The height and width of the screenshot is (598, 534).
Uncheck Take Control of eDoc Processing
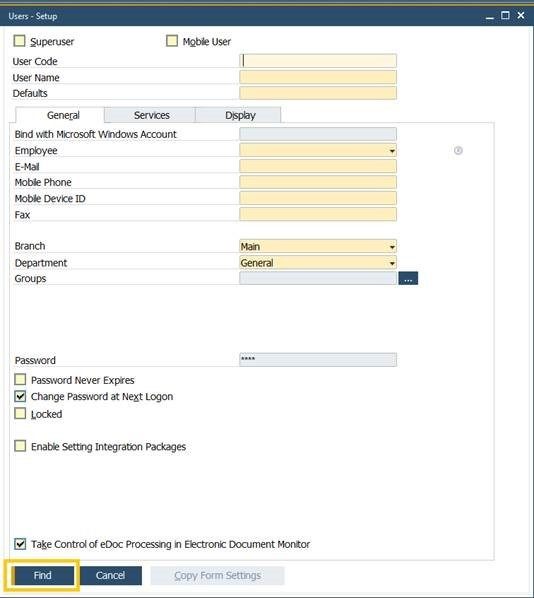coord(20,544)
